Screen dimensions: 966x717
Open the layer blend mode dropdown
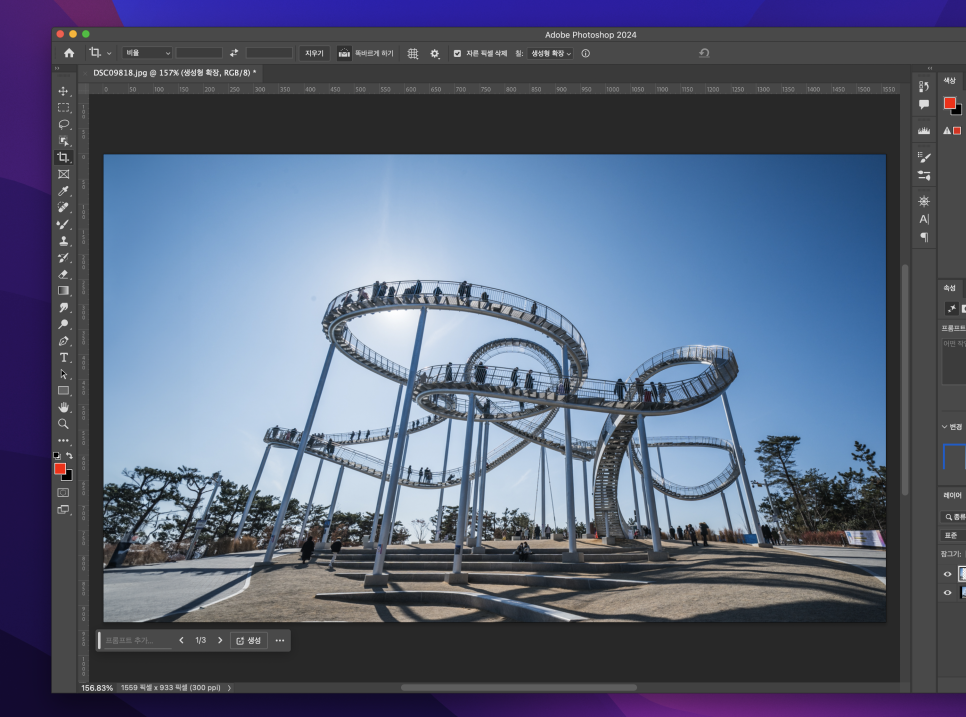pyautogui.click(x=953, y=535)
